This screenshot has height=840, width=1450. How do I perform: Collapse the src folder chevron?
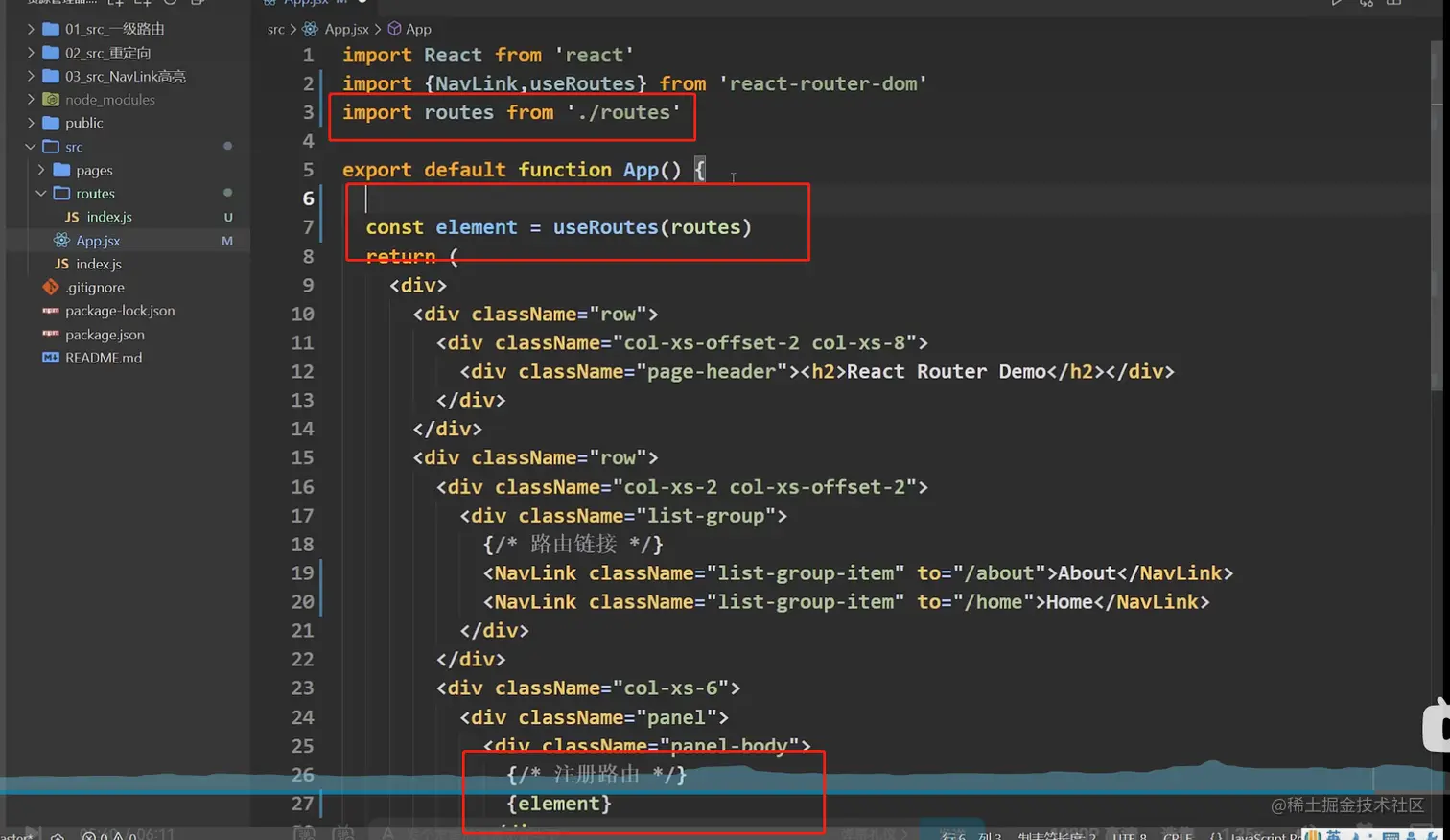(31, 147)
